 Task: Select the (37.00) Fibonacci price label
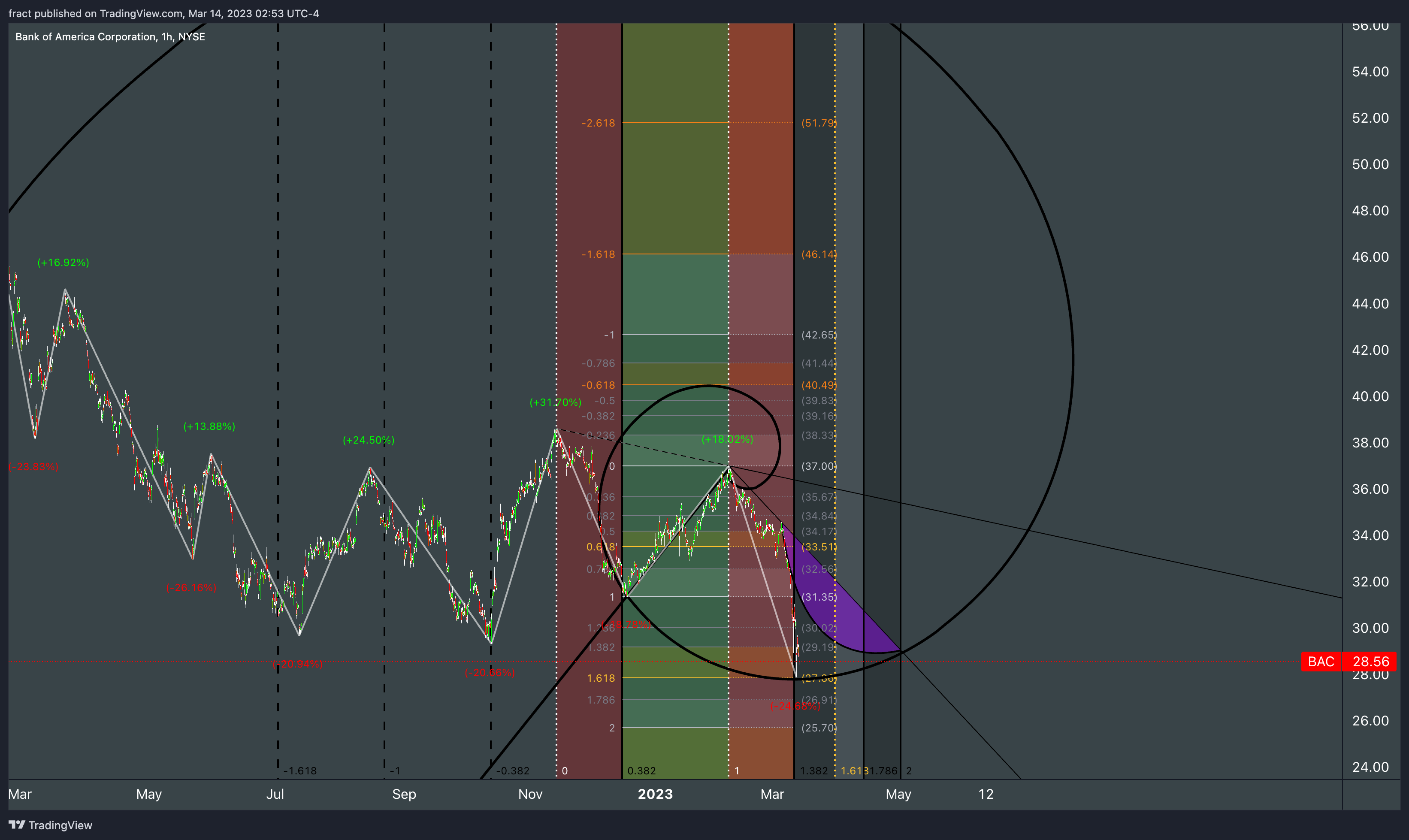click(819, 466)
